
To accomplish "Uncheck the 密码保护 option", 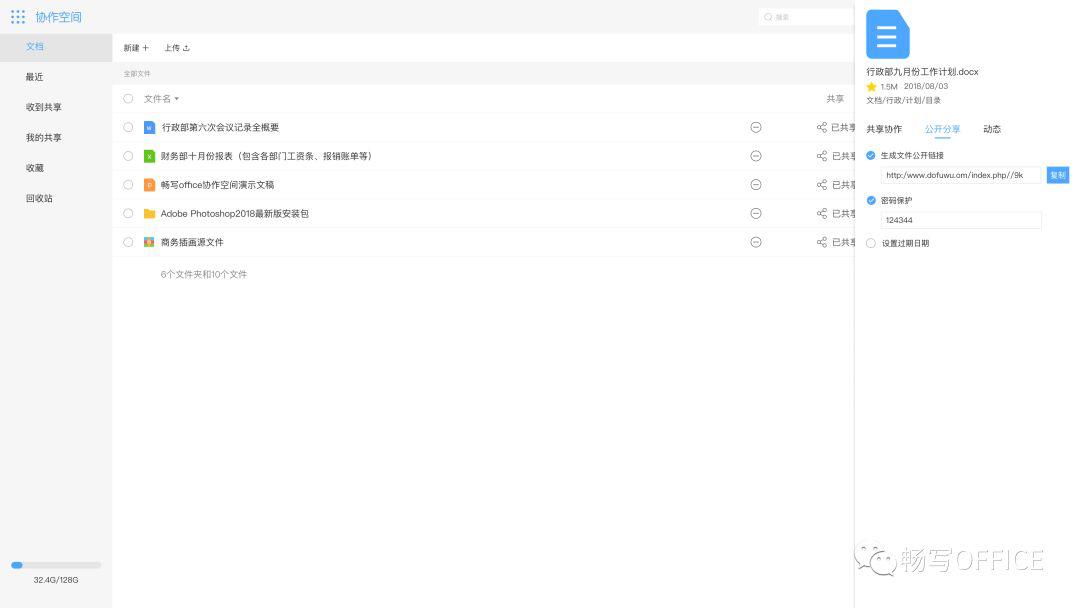I will pyautogui.click(x=871, y=200).
